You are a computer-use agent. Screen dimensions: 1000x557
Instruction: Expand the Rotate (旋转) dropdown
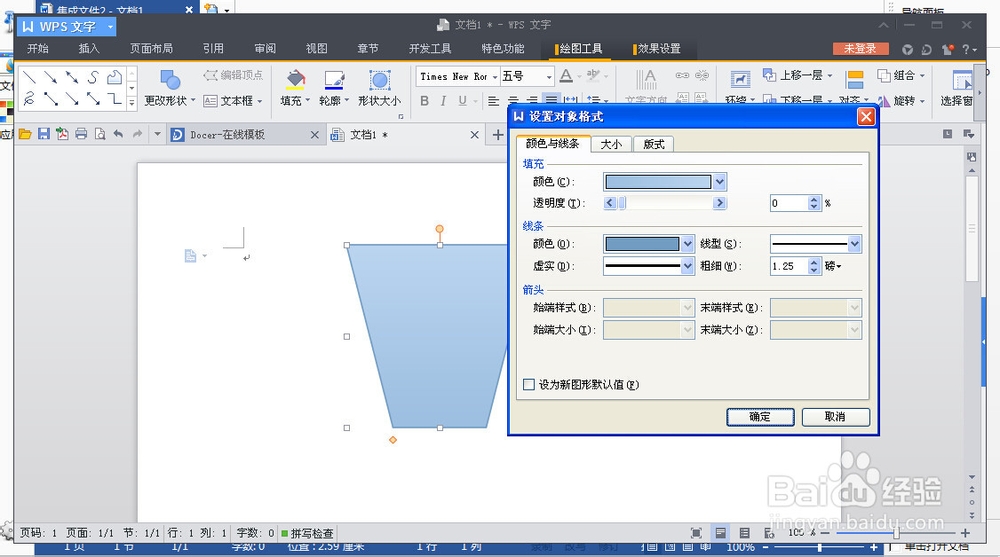tap(922, 101)
